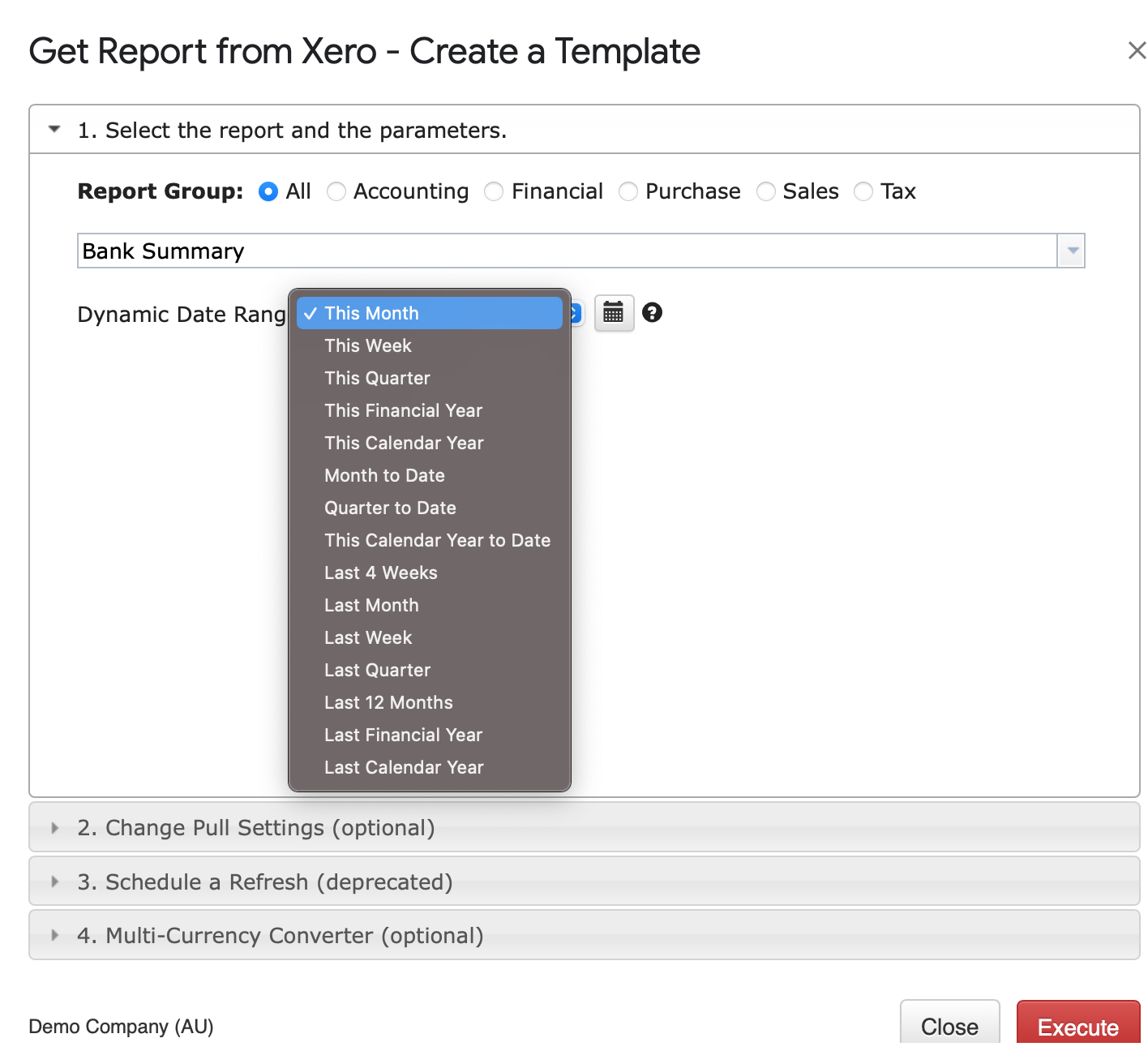Expand 4. Multi-Currency Converter section

coord(585,935)
